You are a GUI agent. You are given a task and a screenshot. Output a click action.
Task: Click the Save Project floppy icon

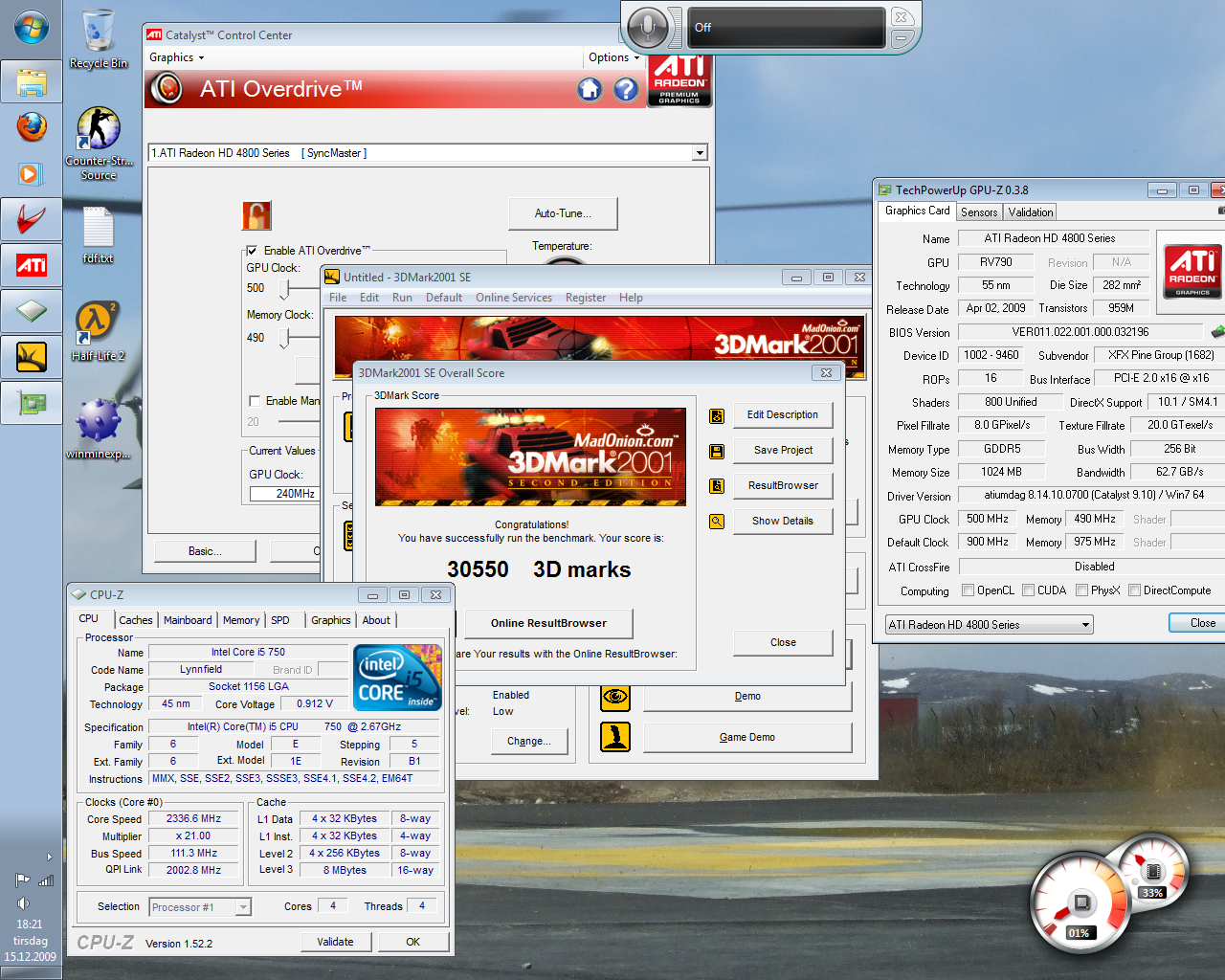716,451
